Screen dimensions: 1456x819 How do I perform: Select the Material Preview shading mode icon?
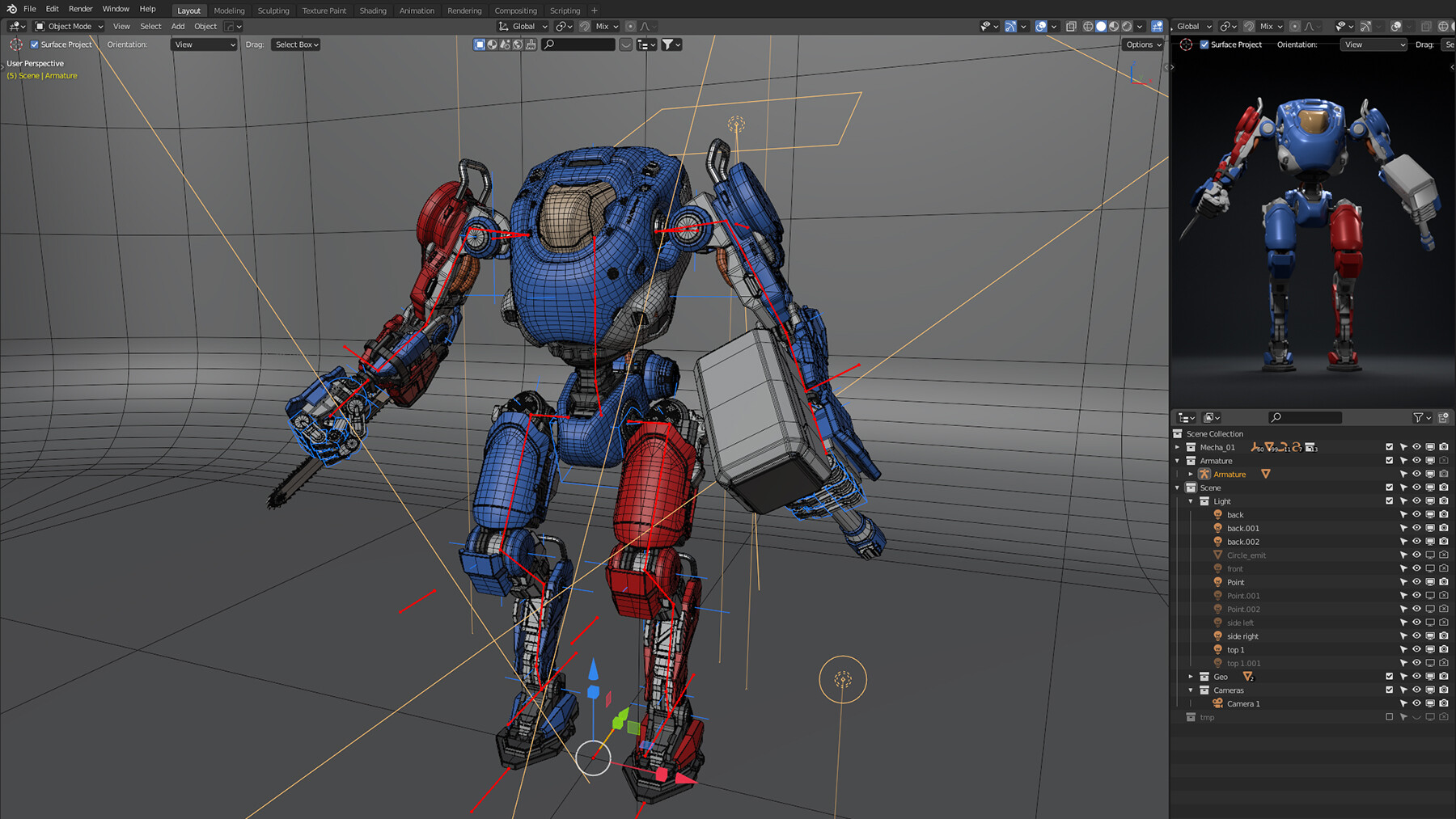1114,26
